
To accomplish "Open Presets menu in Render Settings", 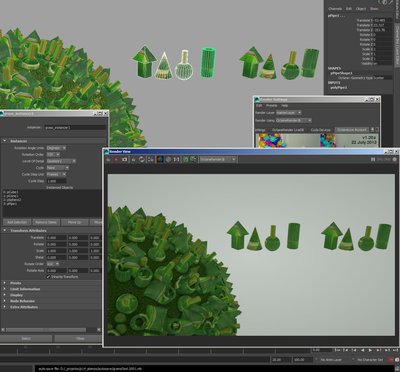I will coord(271,106).
